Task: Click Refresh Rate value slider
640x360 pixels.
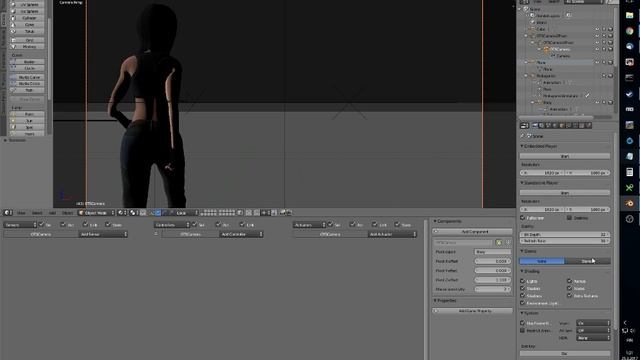Action: (565, 241)
